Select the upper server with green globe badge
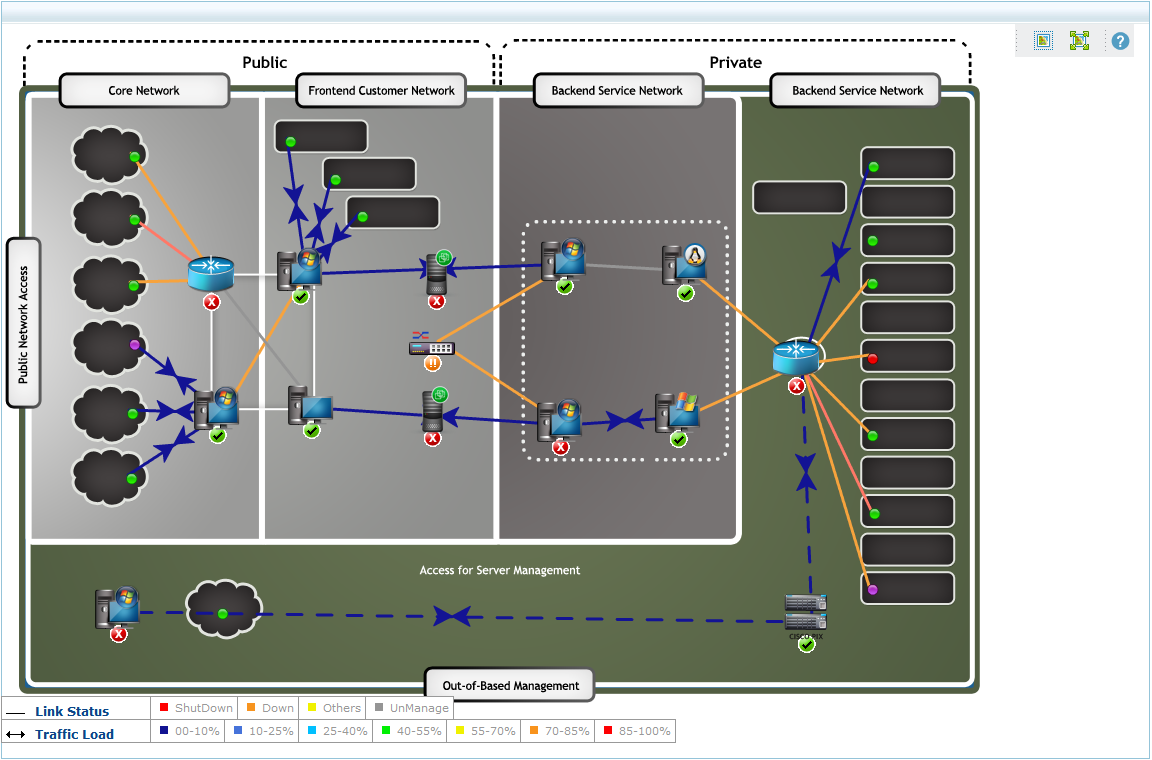This screenshot has height=760, width=1152. 437,272
